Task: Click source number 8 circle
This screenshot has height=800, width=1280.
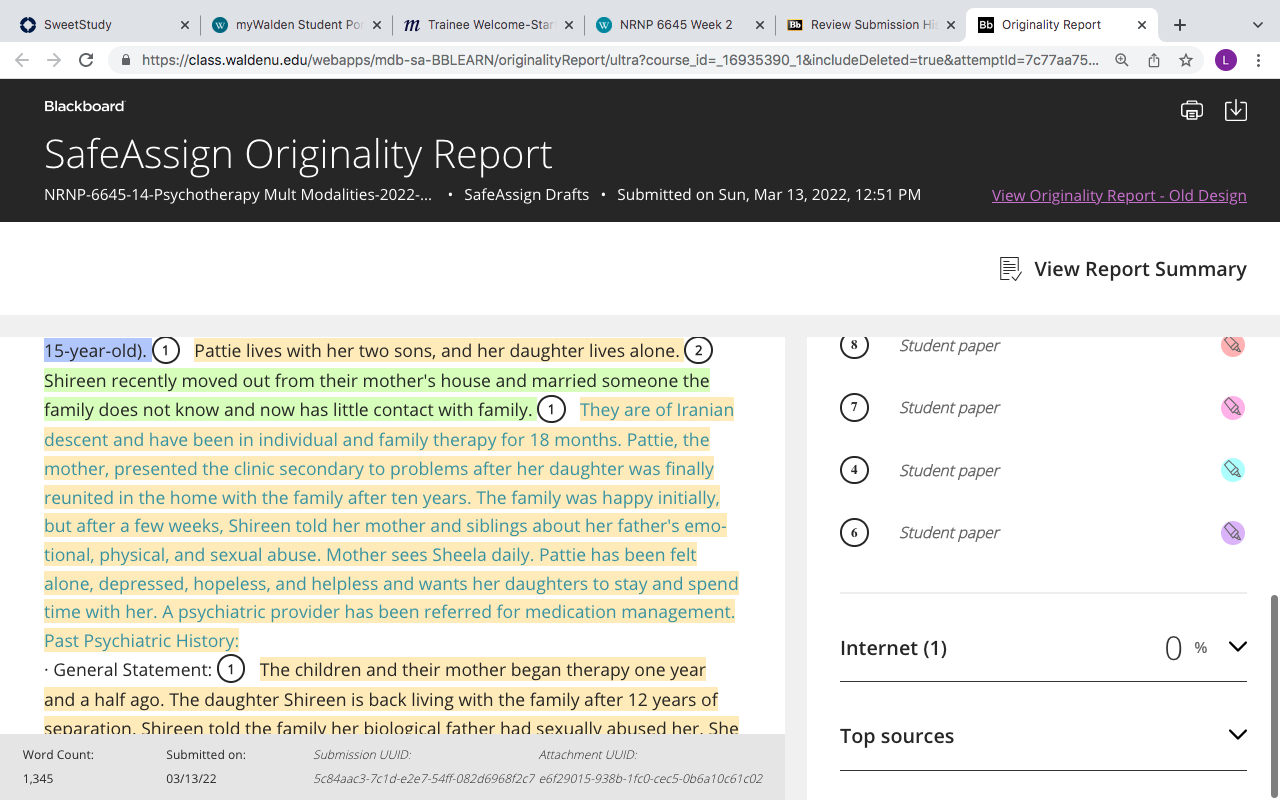Action: tap(854, 346)
